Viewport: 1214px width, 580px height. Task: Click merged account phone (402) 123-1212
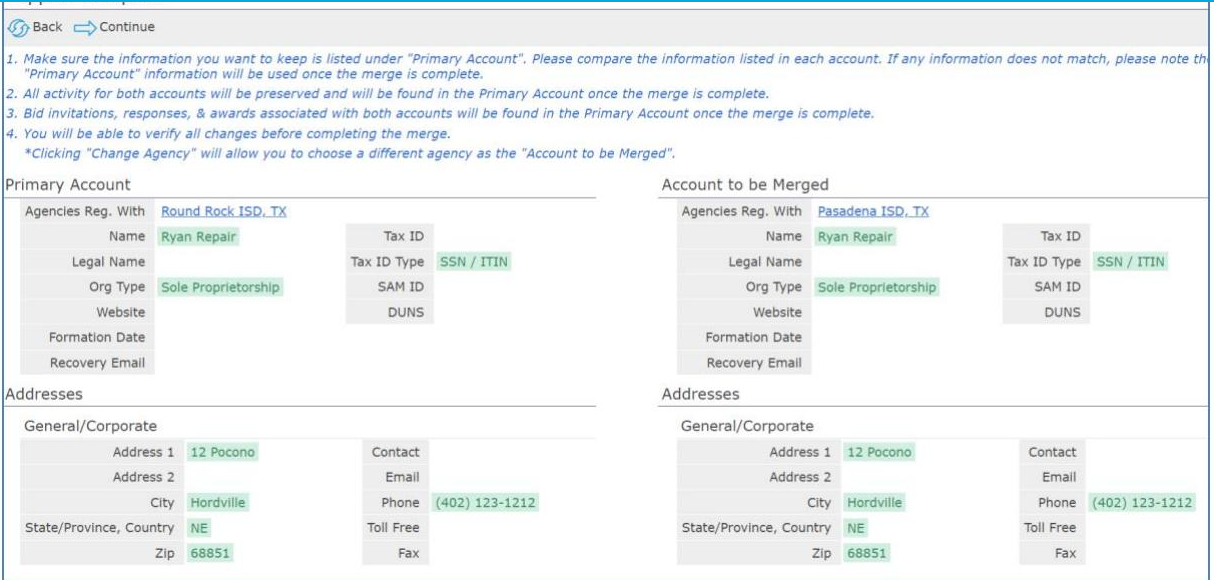pos(1140,503)
